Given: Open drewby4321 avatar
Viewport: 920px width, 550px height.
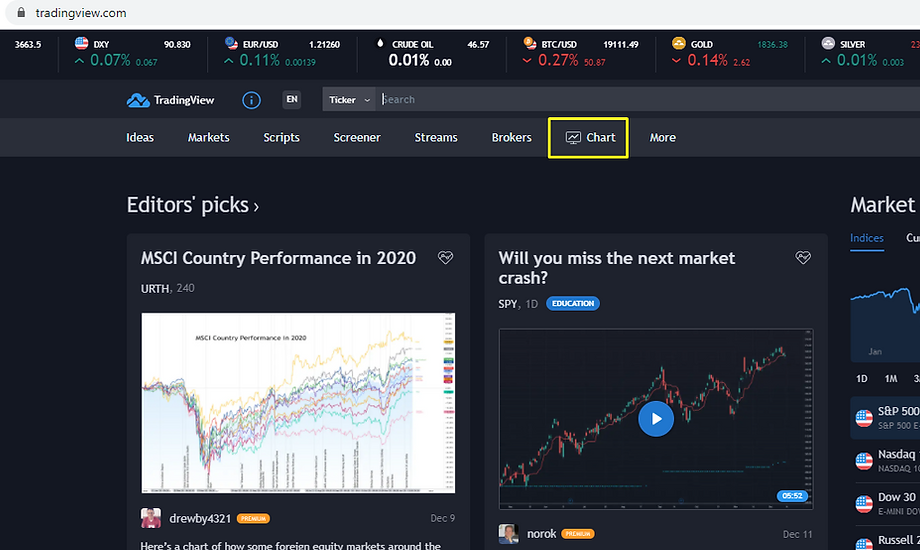Looking at the screenshot, I should pos(151,518).
